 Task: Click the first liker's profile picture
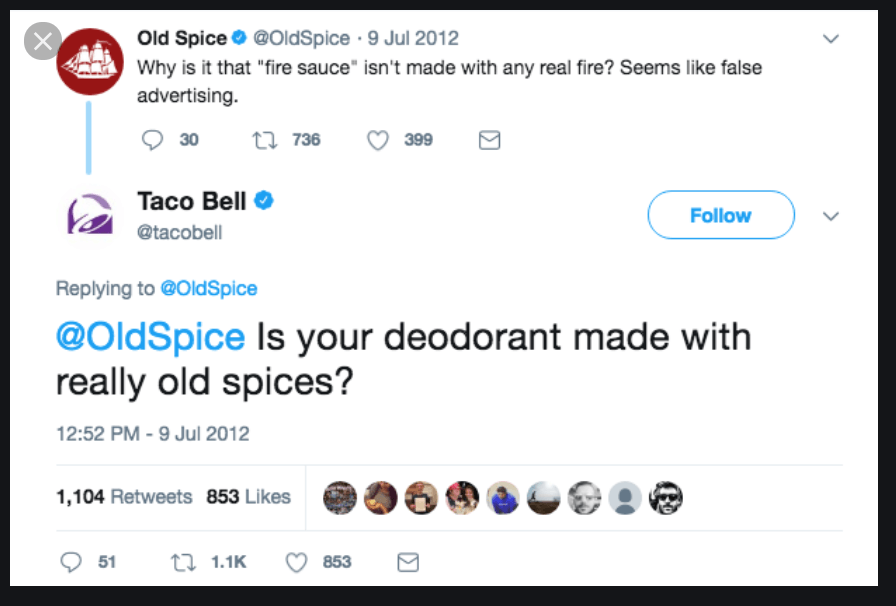point(340,497)
